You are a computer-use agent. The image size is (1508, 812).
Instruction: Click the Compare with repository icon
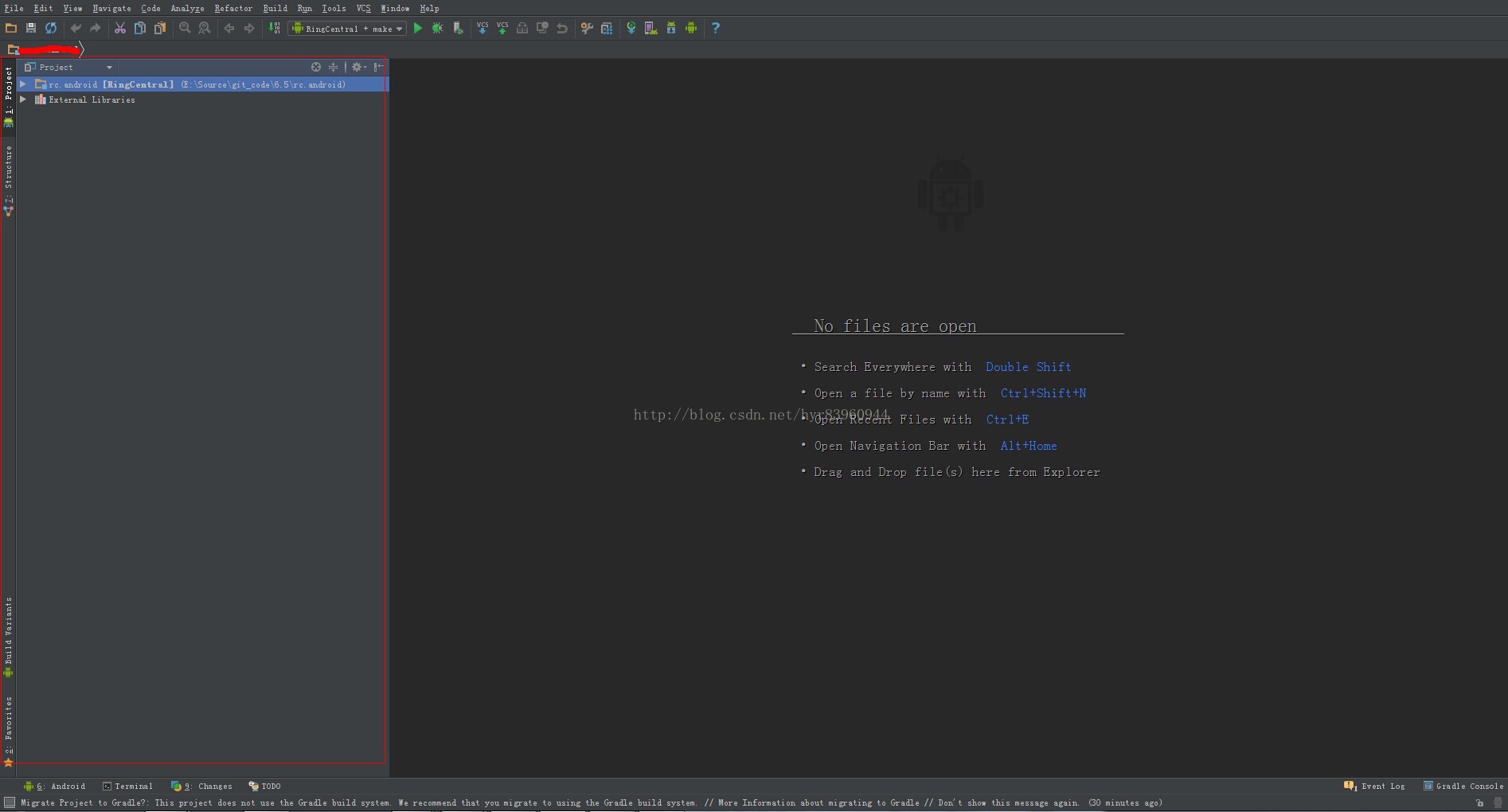click(x=542, y=28)
